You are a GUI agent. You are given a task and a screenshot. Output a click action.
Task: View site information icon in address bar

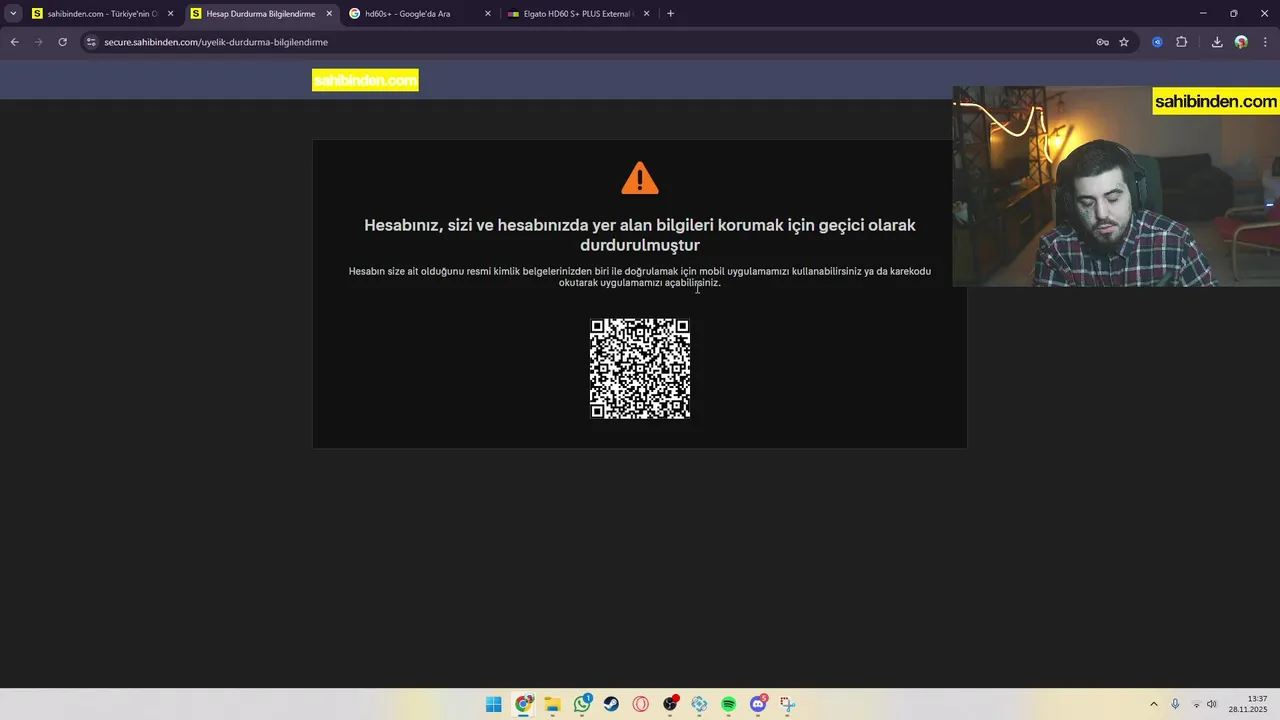point(91,42)
